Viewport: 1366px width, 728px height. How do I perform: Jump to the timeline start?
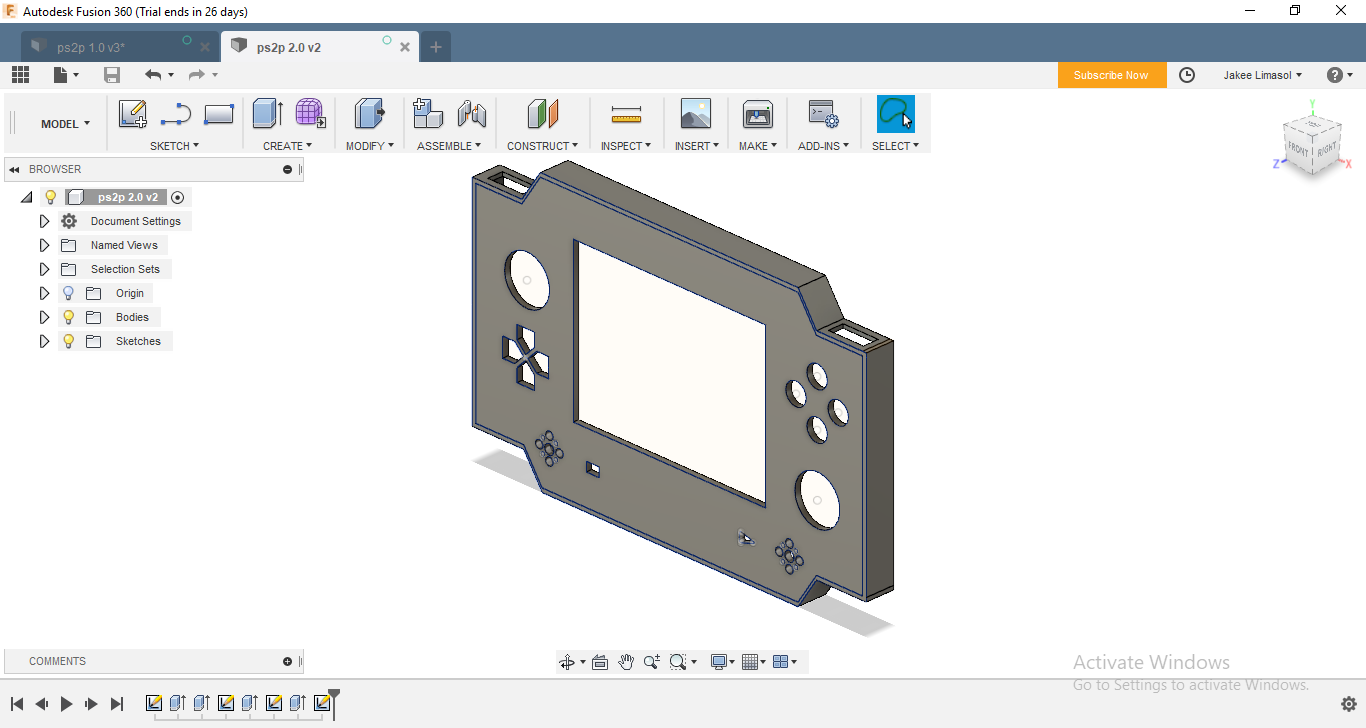point(17,704)
